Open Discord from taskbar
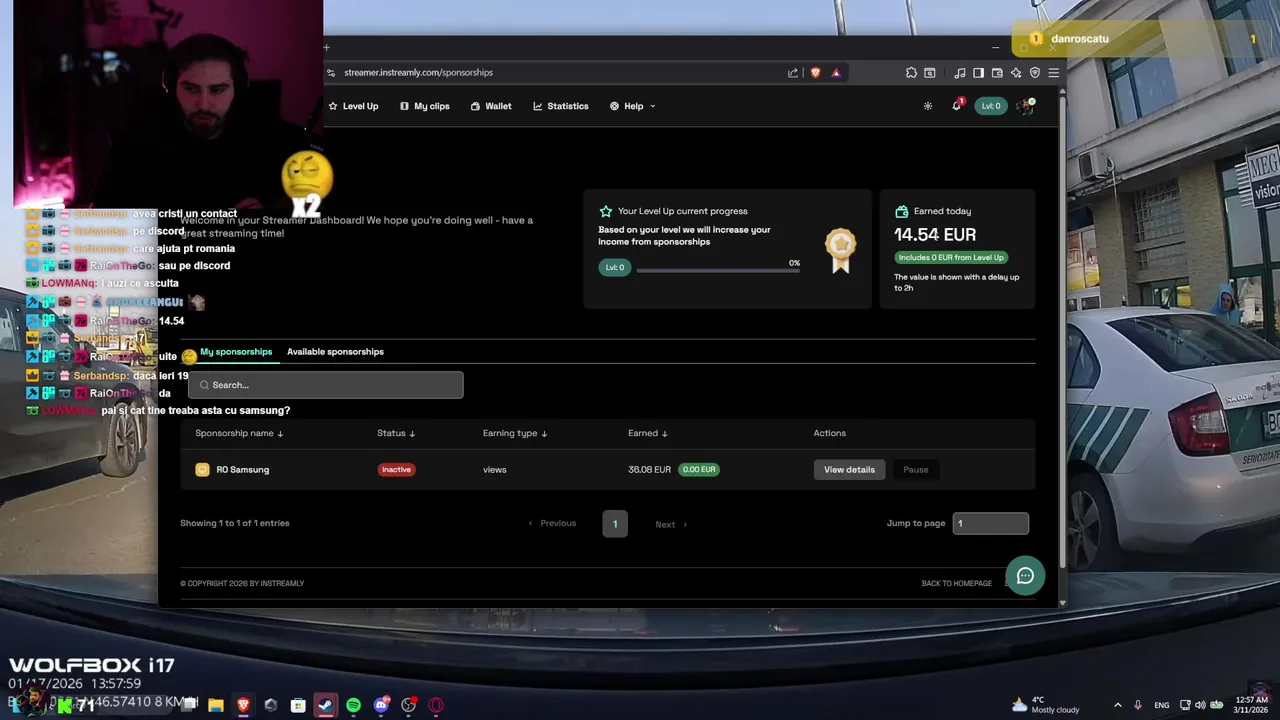 [x=381, y=705]
